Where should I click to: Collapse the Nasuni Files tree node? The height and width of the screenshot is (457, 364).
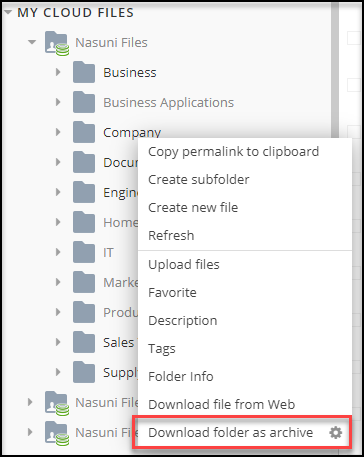pos(32,42)
